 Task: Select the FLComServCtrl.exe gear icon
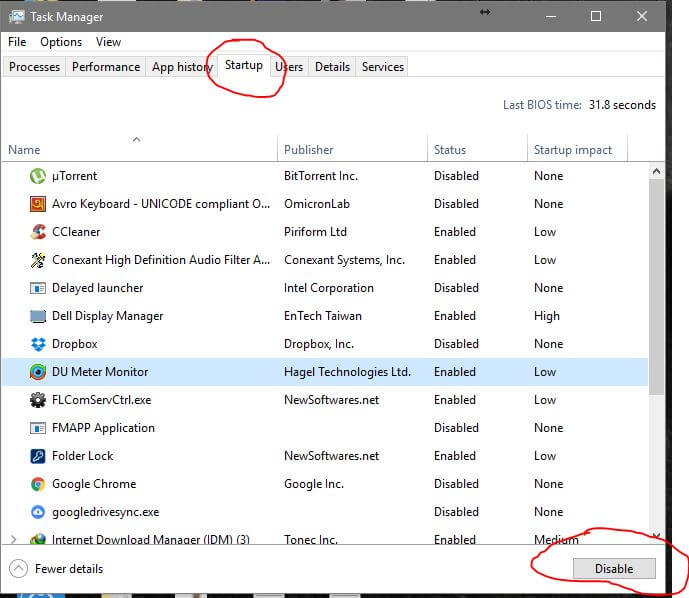[38, 400]
